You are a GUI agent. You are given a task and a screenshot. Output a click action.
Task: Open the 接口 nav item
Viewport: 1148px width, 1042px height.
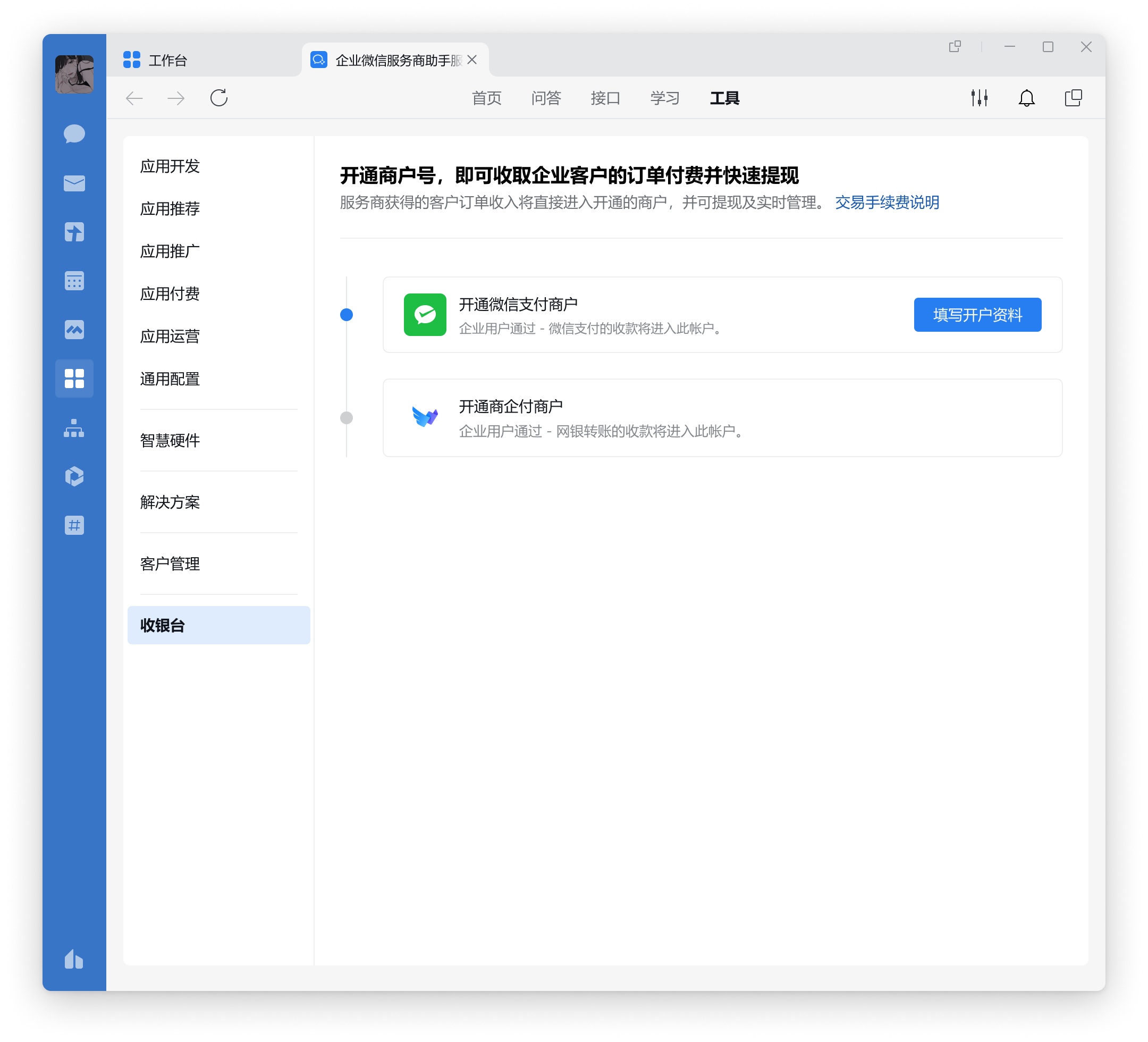pos(605,98)
